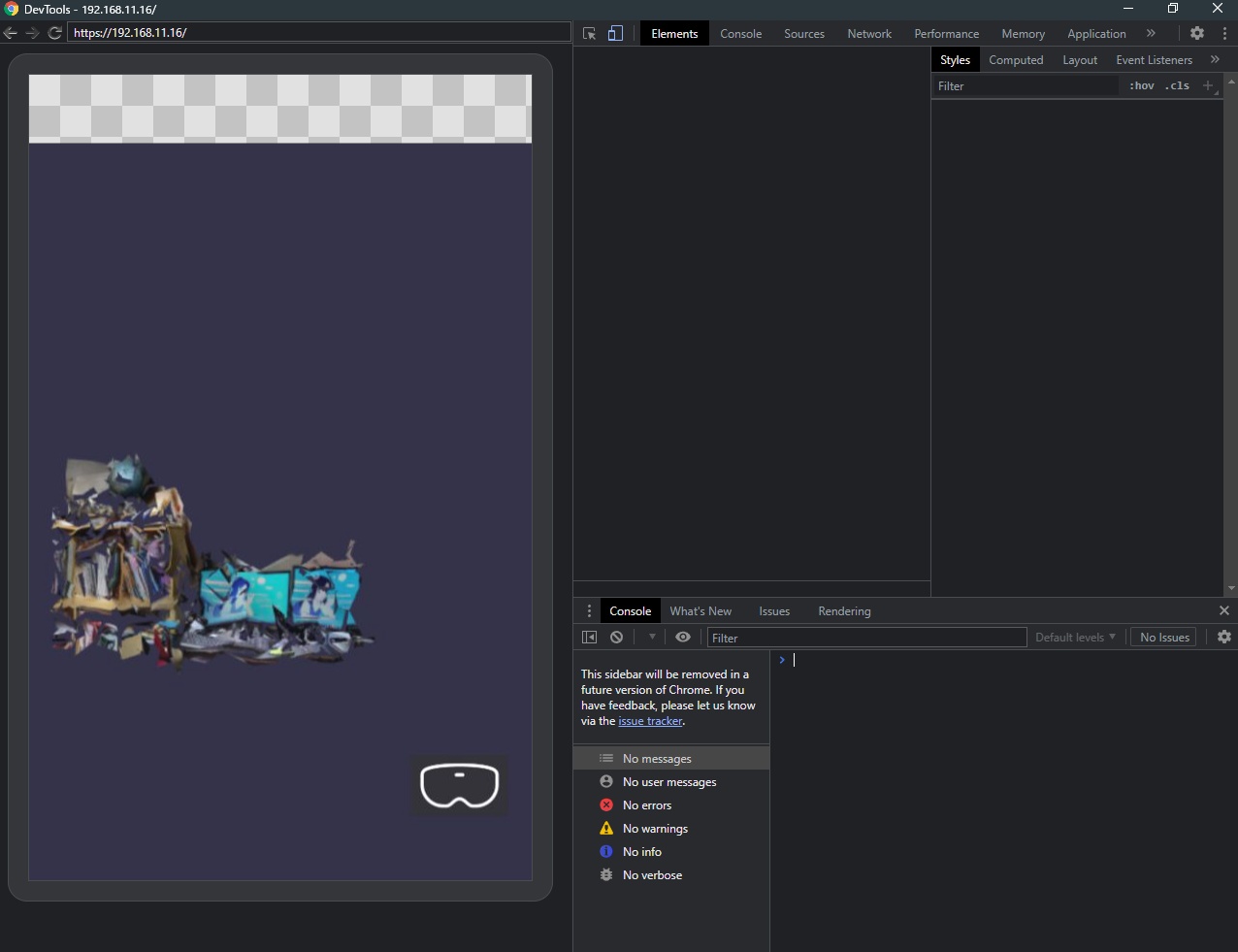Follow the issue tracker link

pos(650,721)
